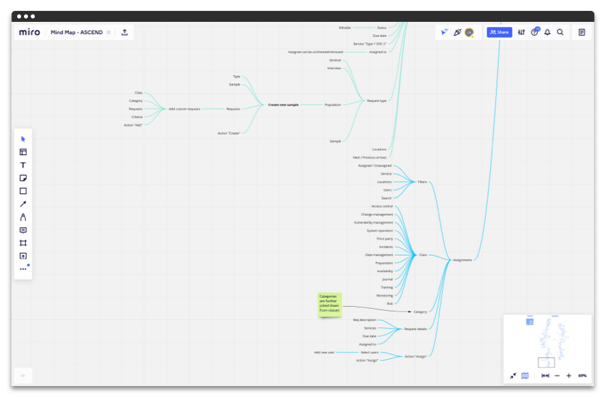Toggle collaborators' cursors visibility
This screenshot has width=606, height=397.
[x=444, y=32]
